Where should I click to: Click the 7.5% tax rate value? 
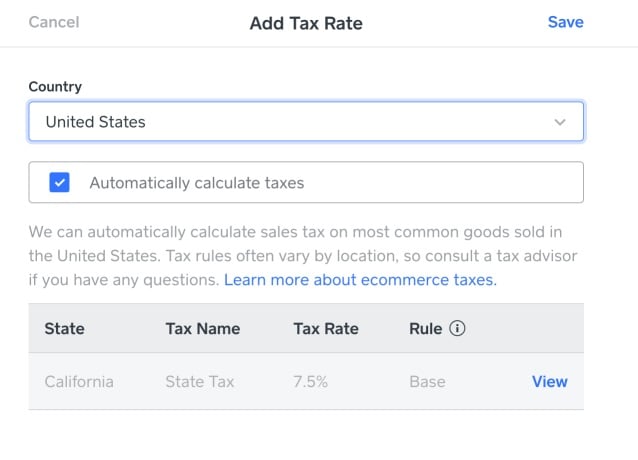tap(310, 382)
